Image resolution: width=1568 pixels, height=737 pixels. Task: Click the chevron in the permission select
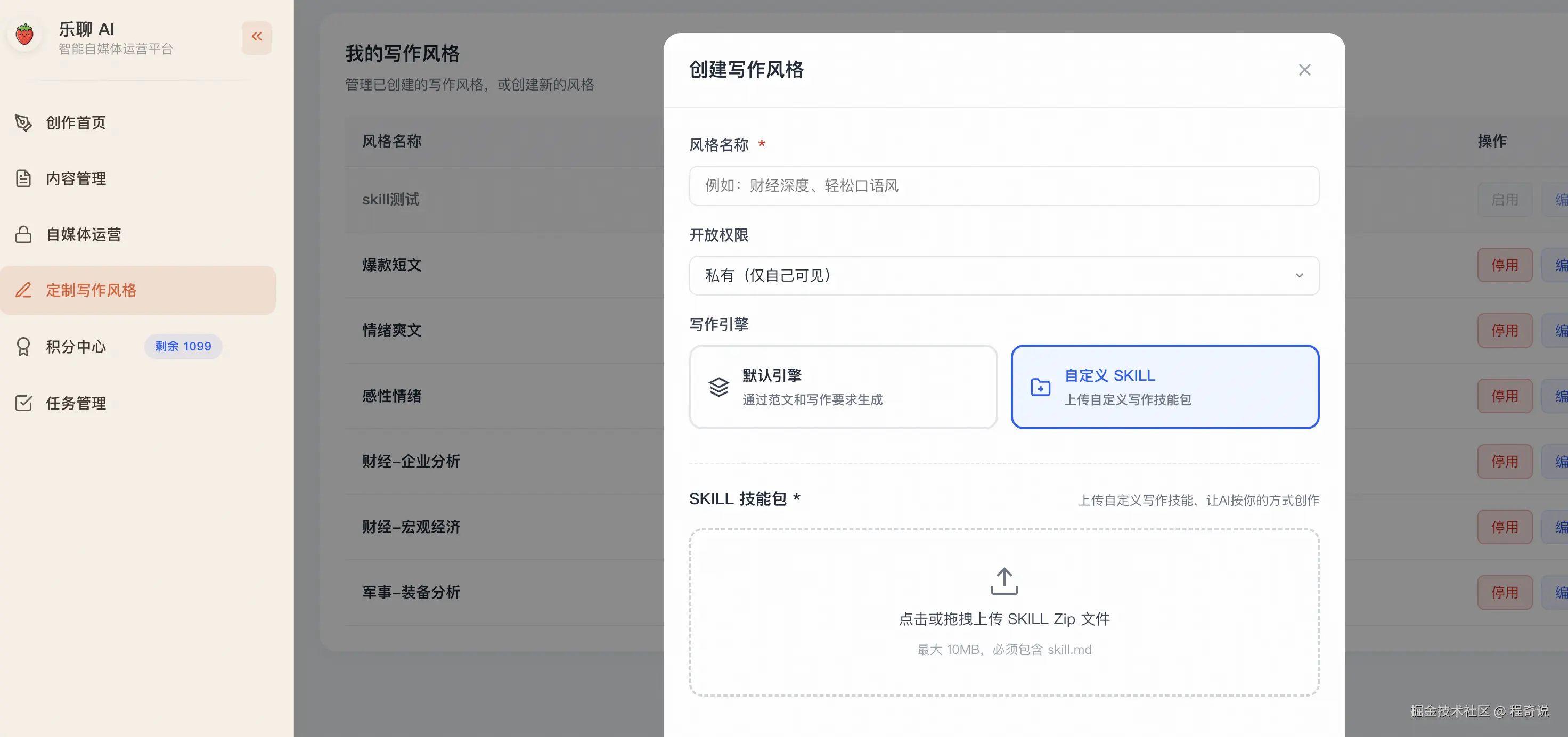coord(1299,276)
